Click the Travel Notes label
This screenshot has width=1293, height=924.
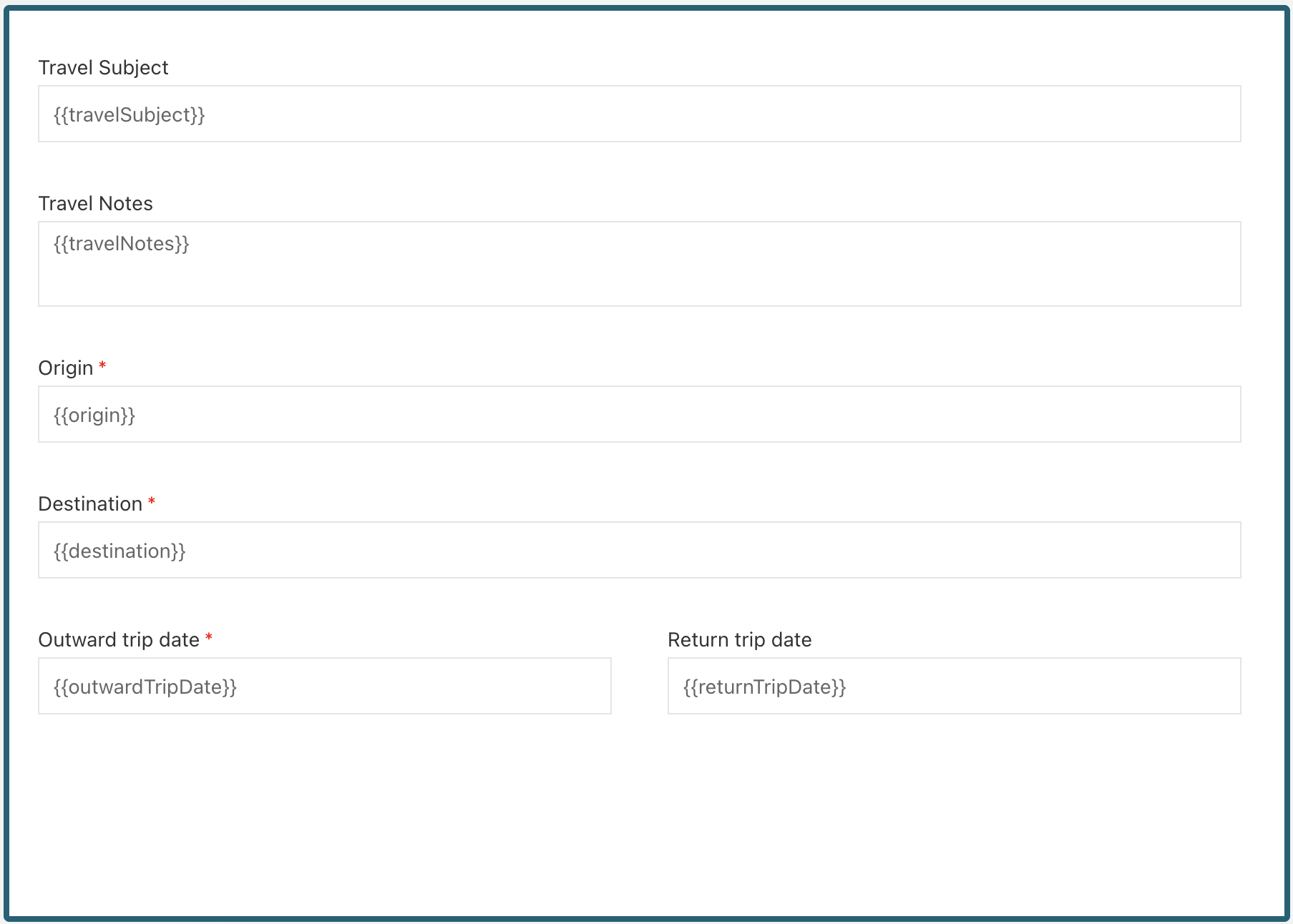coord(95,204)
